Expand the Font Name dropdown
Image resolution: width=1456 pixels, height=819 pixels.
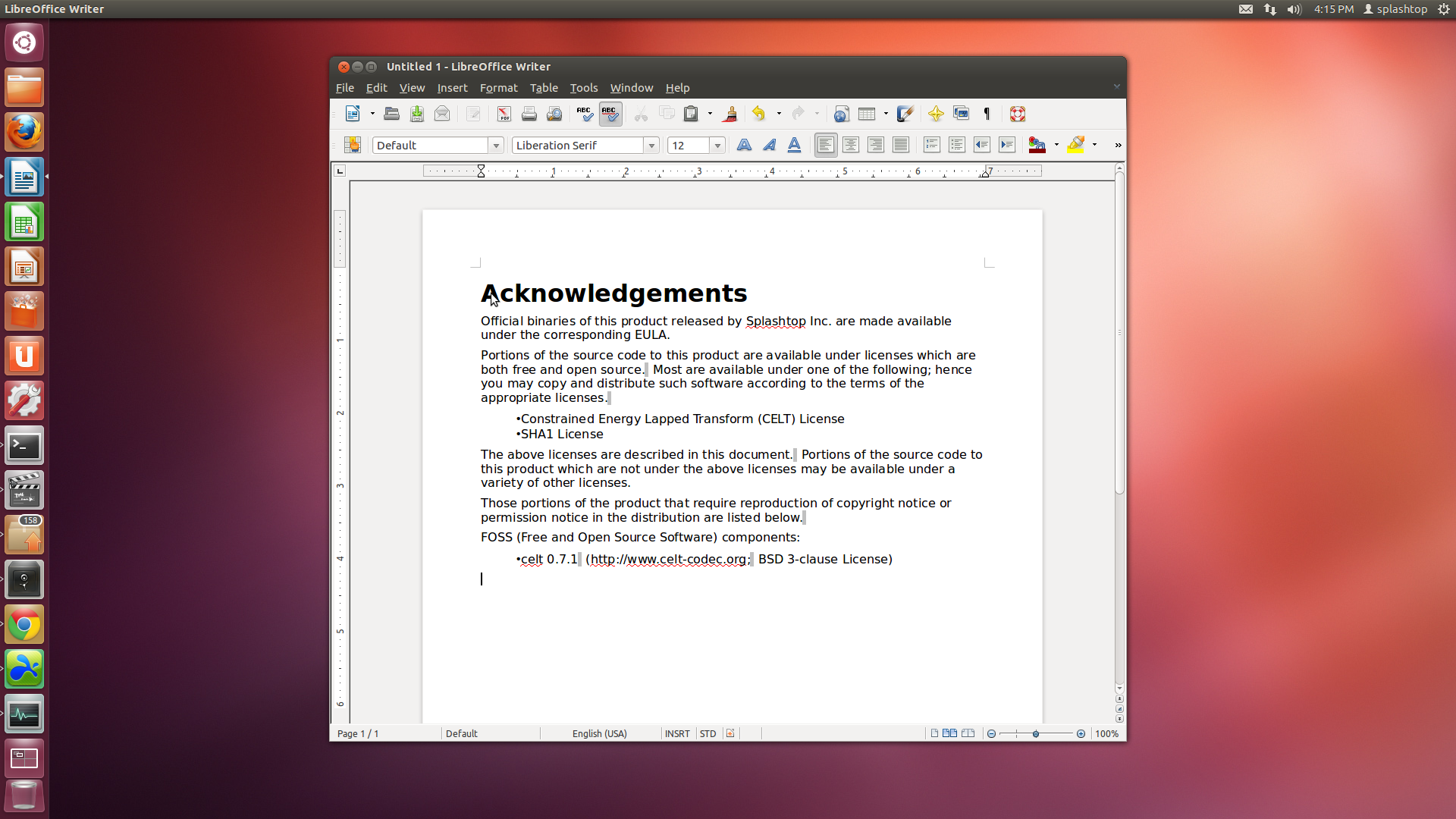pyautogui.click(x=651, y=145)
